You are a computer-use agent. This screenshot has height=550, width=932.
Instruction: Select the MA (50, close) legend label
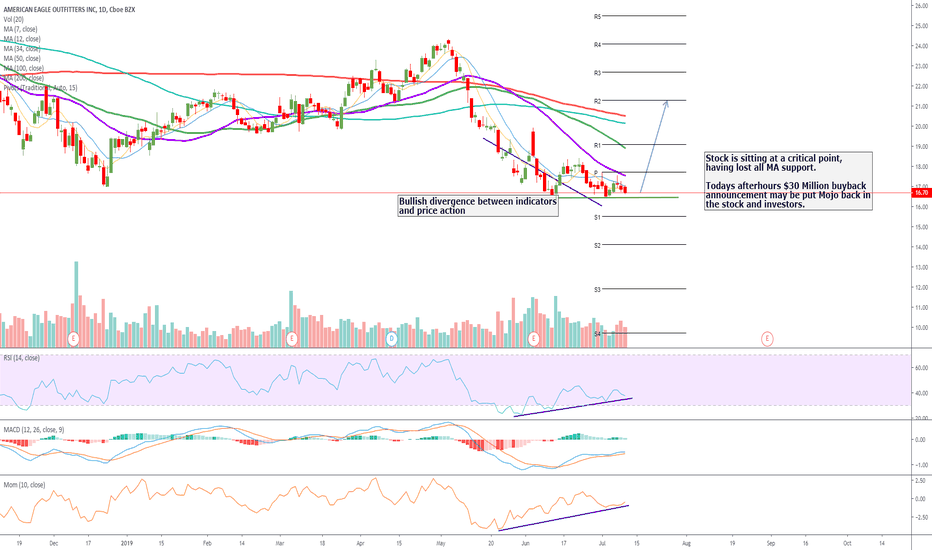(22, 58)
